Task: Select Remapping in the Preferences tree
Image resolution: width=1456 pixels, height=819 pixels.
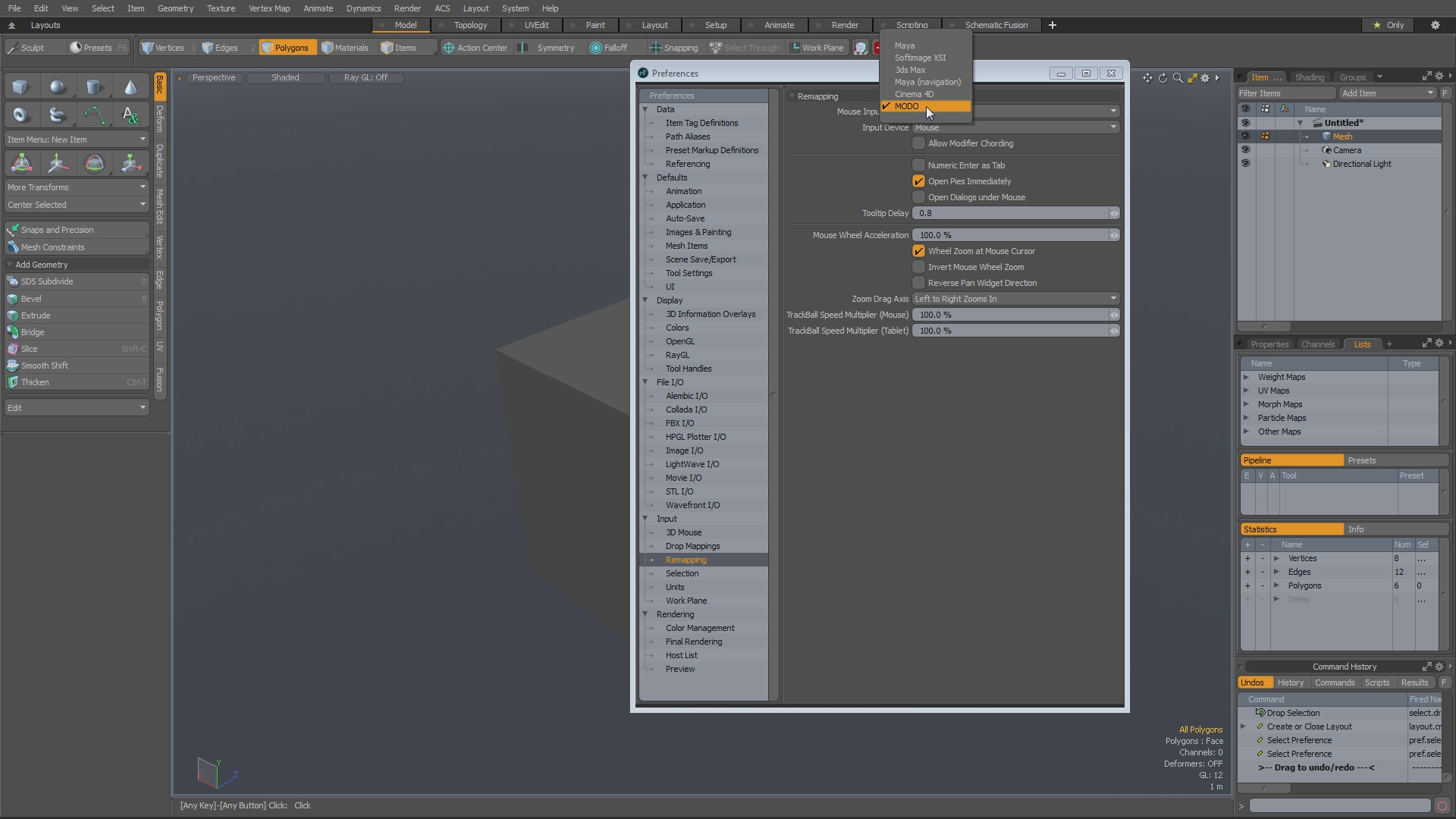Action: (x=686, y=560)
